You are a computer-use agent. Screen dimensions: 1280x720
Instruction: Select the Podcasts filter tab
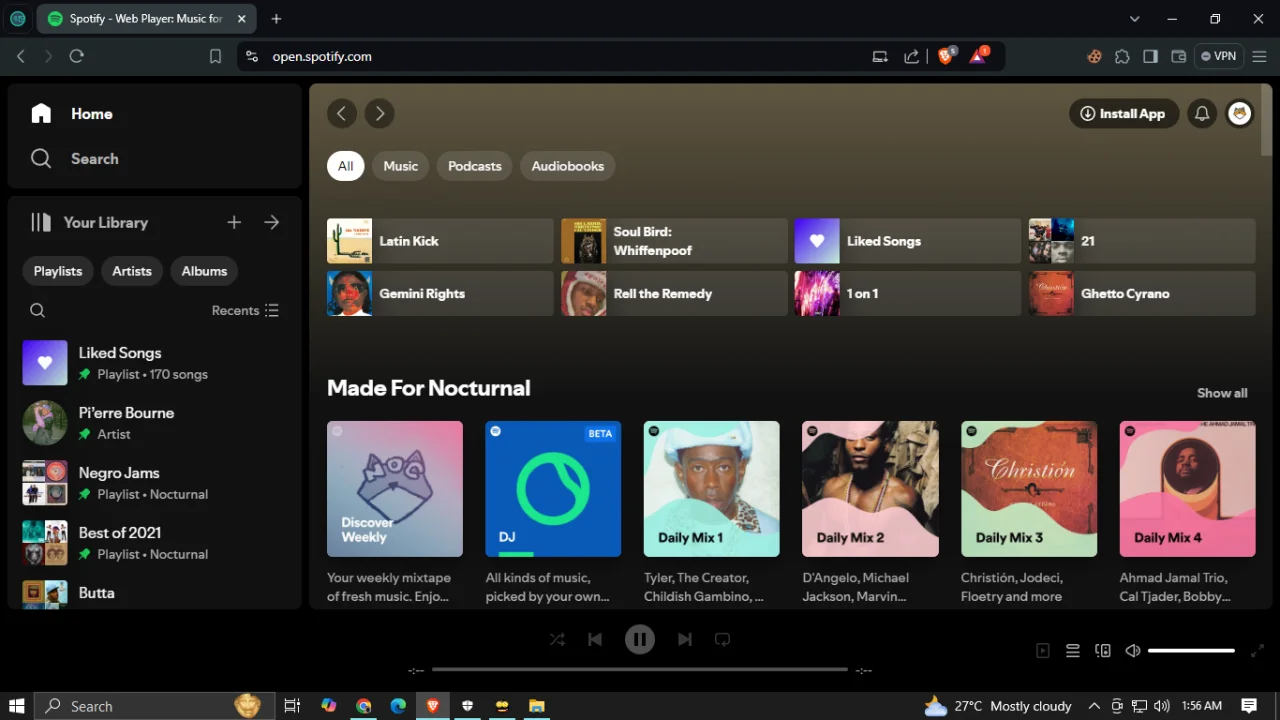[475, 166]
